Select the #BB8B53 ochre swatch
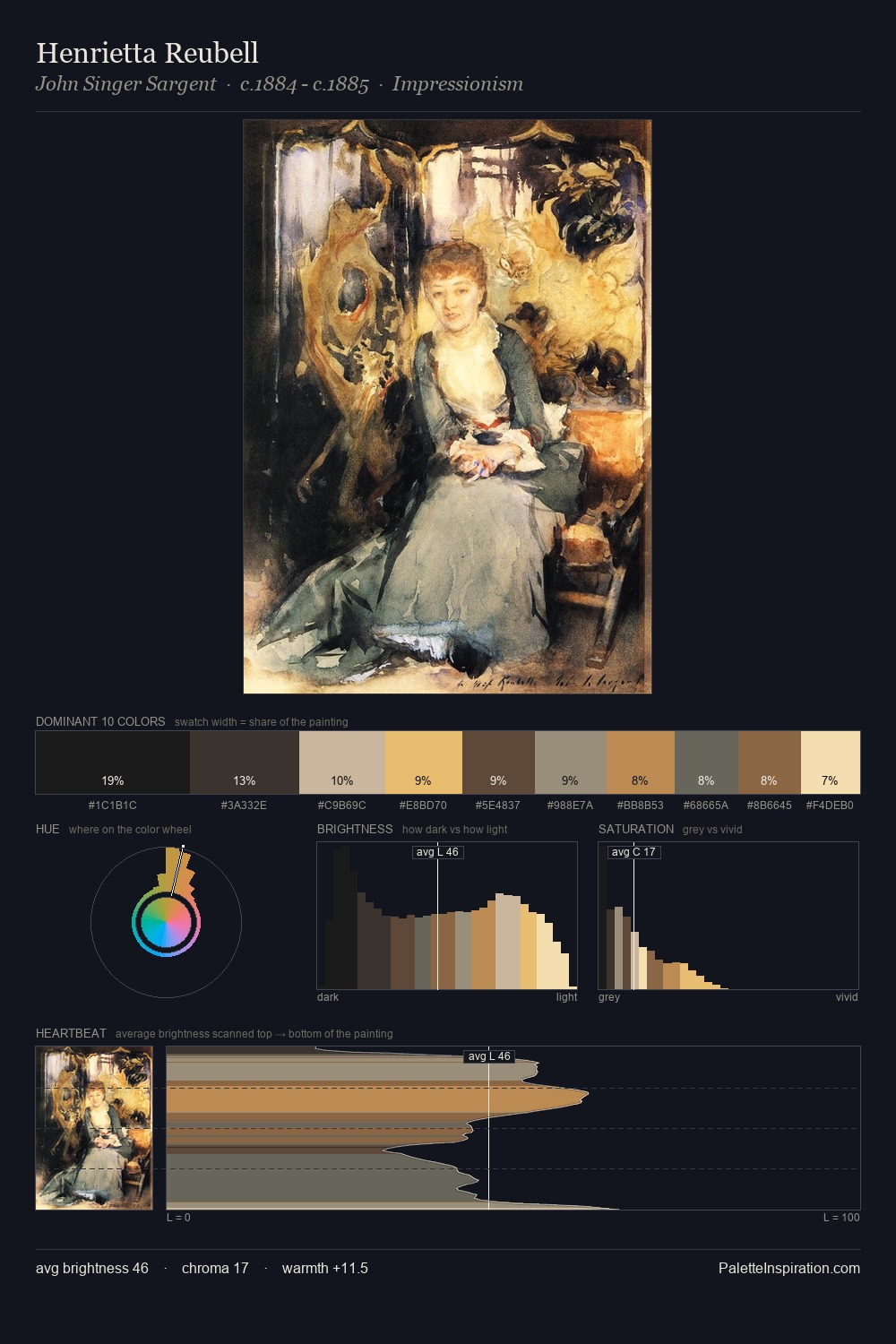The height and width of the screenshot is (1344, 896). [641, 762]
